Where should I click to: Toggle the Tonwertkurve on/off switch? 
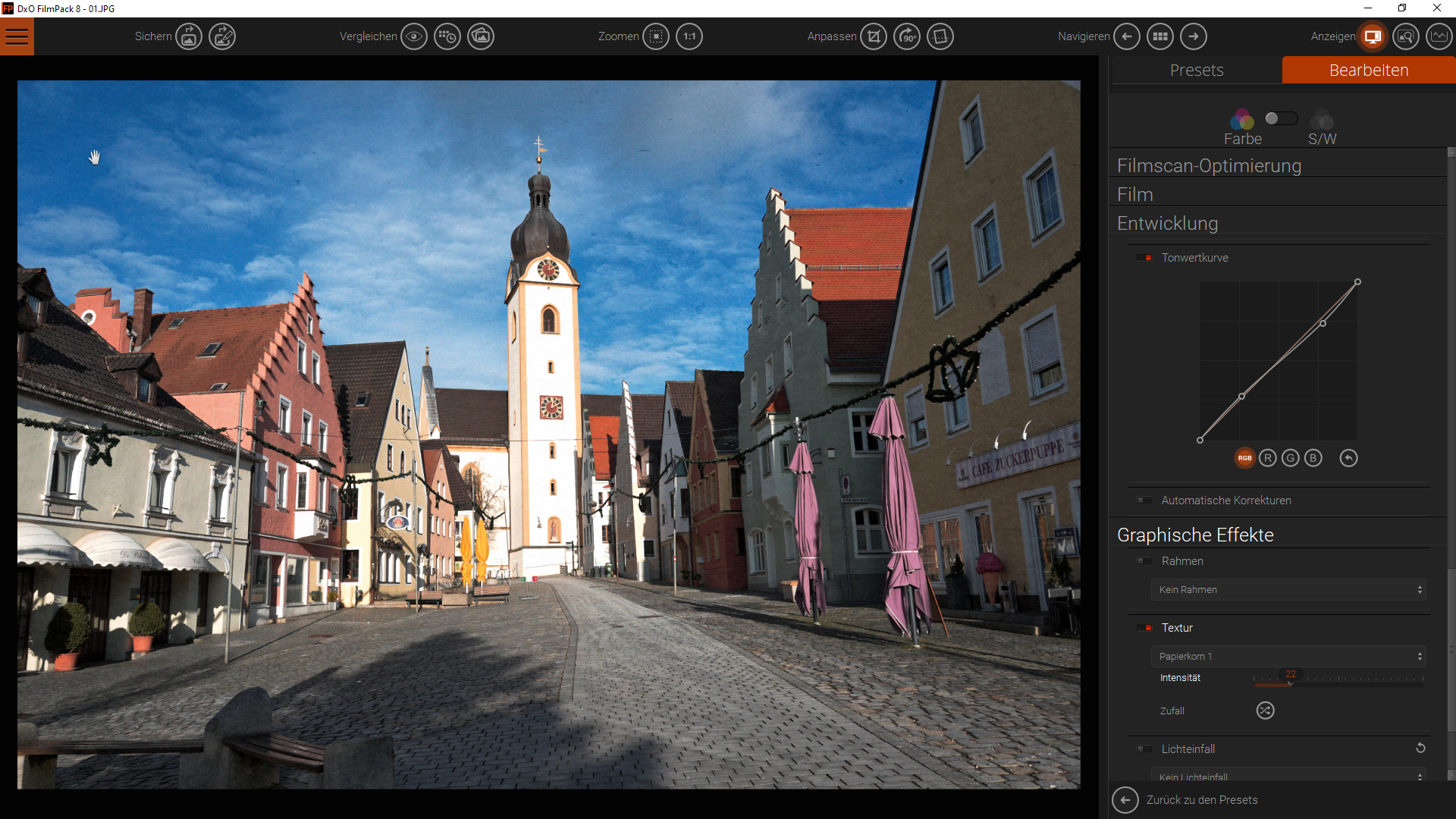(1144, 258)
